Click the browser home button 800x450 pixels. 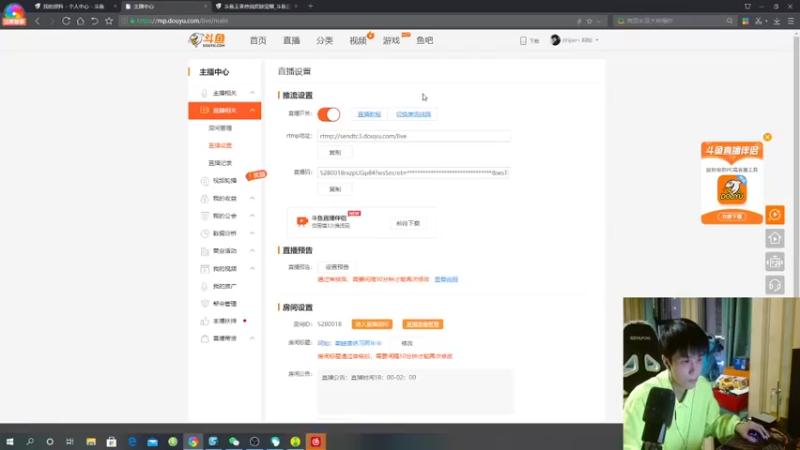tap(80, 21)
